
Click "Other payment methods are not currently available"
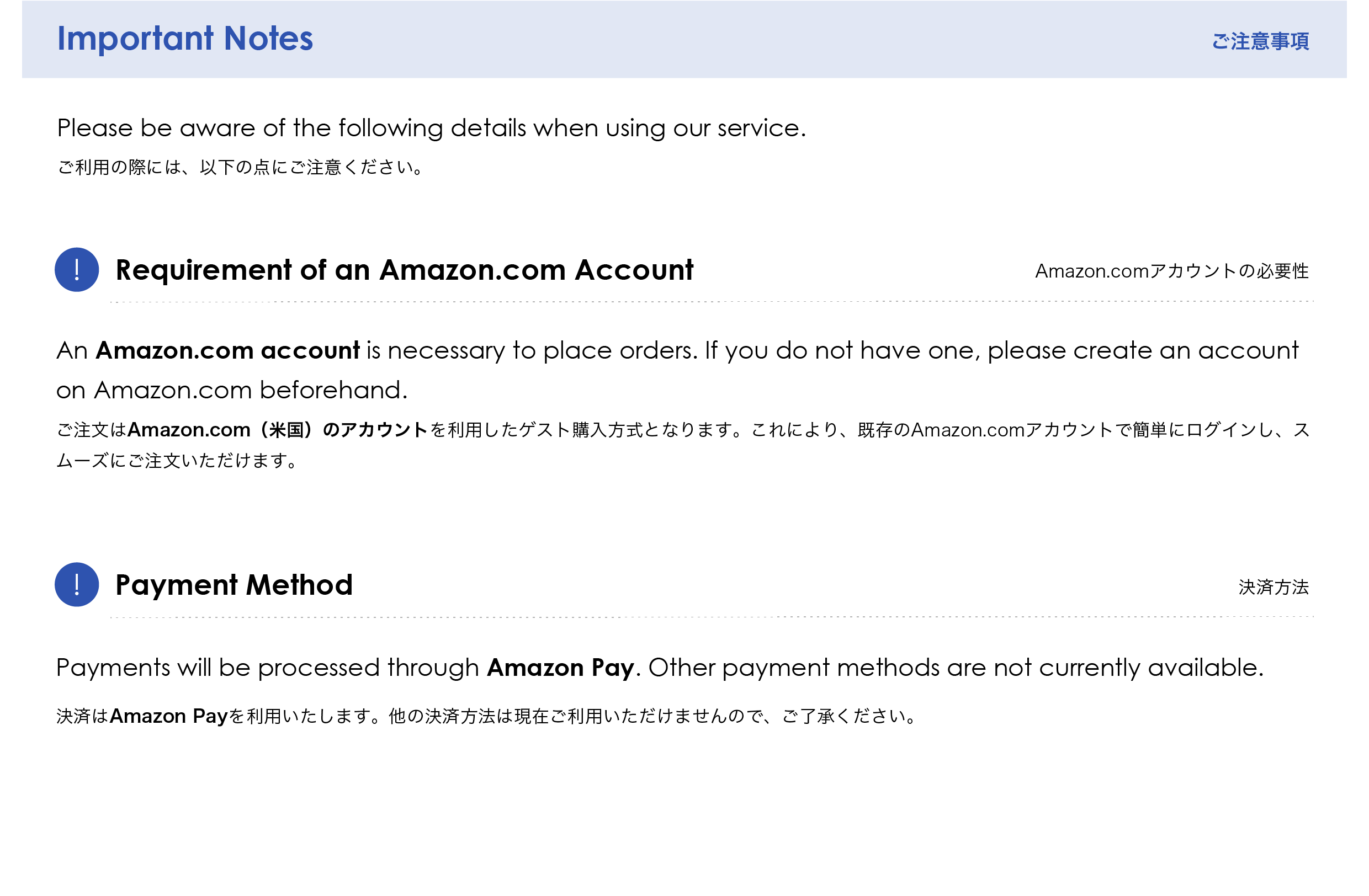[x=955, y=668]
